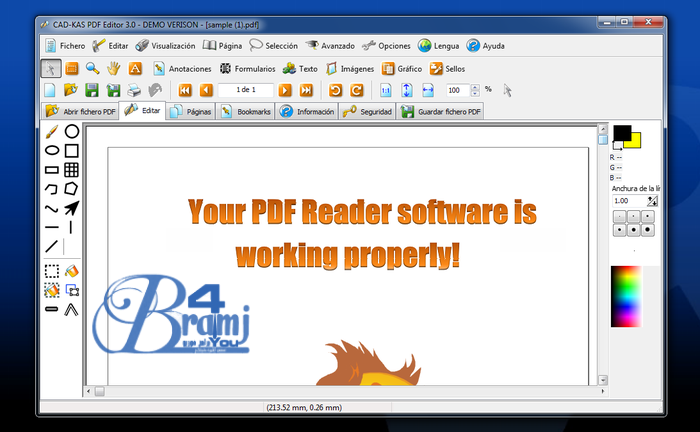Open the Seguridad tab
Image resolution: width=700 pixels, height=432 pixels.
(x=367, y=112)
